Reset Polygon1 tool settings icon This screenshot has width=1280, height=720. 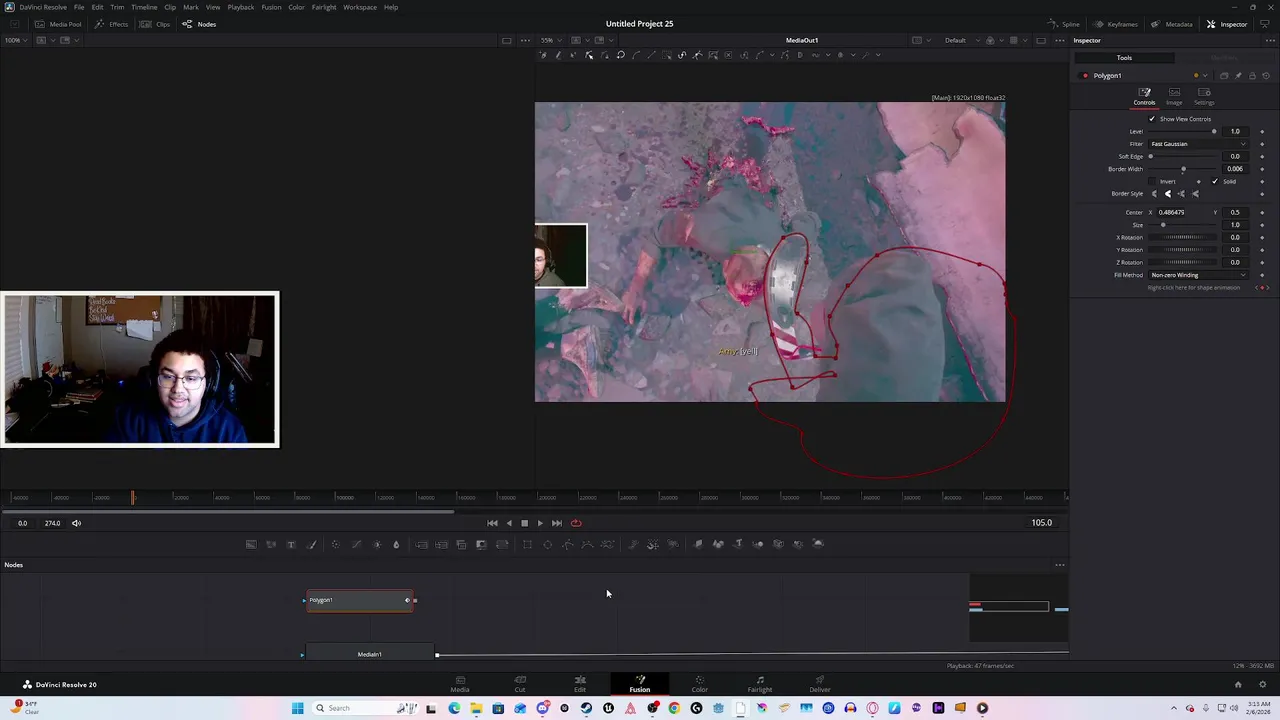pyautogui.click(x=1264, y=76)
